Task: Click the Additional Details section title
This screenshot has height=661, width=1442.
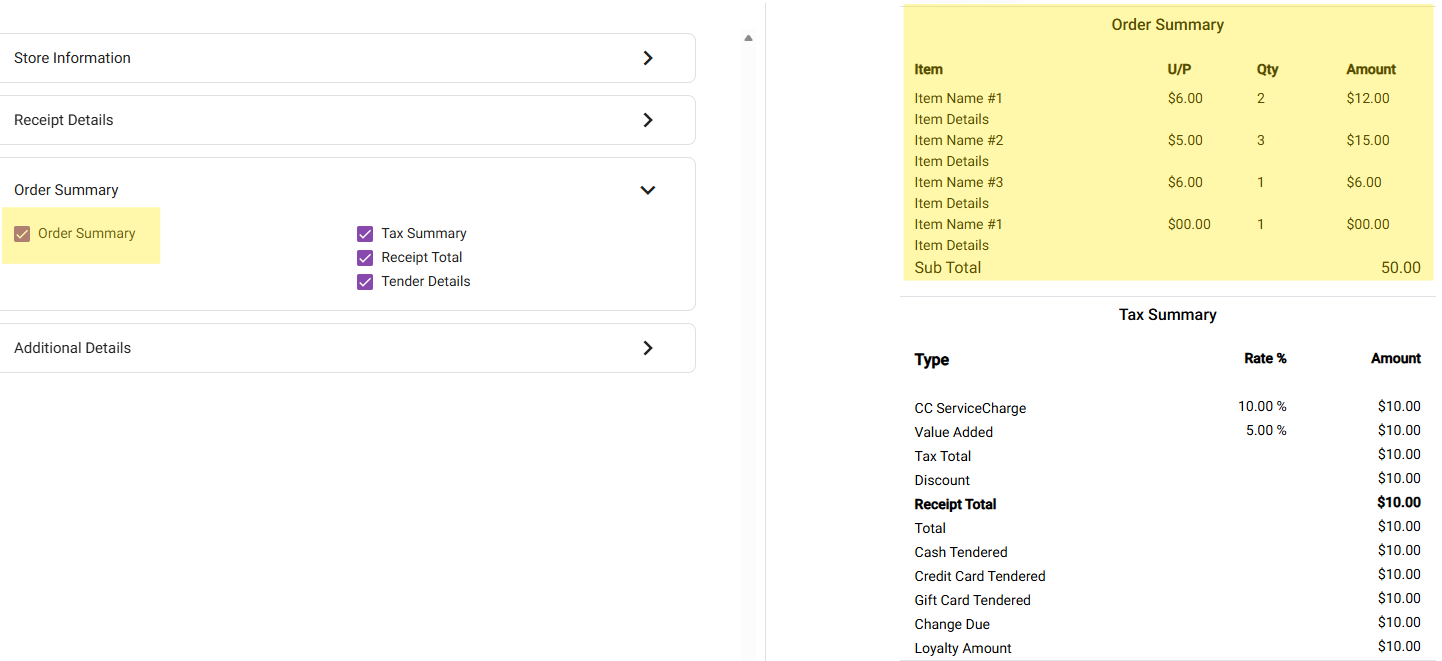Action: point(72,348)
